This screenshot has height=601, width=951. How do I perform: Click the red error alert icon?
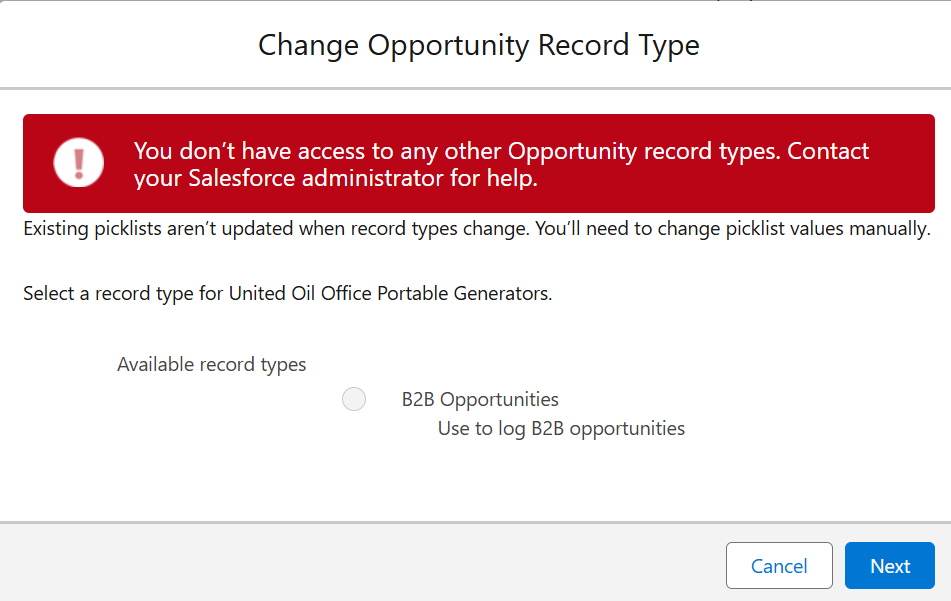pyautogui.click(x=79, y=163)
